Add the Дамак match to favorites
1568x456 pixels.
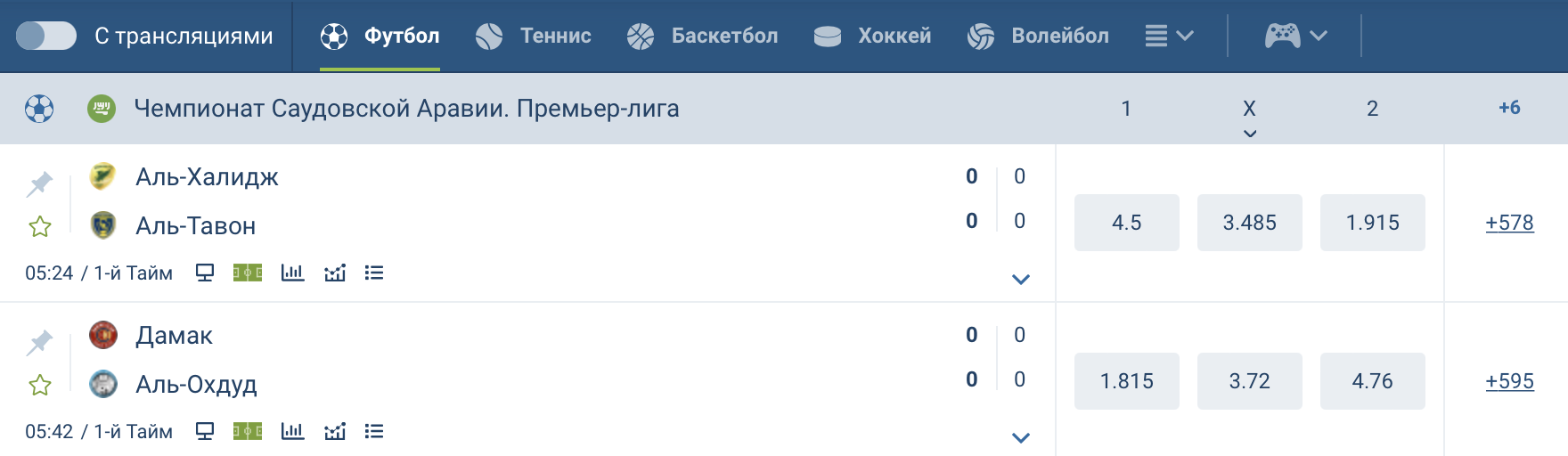click(x=40, y=385)
